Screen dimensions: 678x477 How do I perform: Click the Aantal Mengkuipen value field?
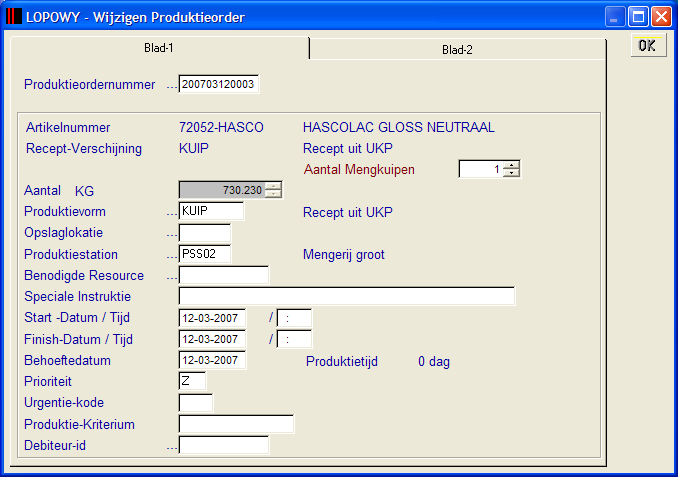[x=481, y=169]
